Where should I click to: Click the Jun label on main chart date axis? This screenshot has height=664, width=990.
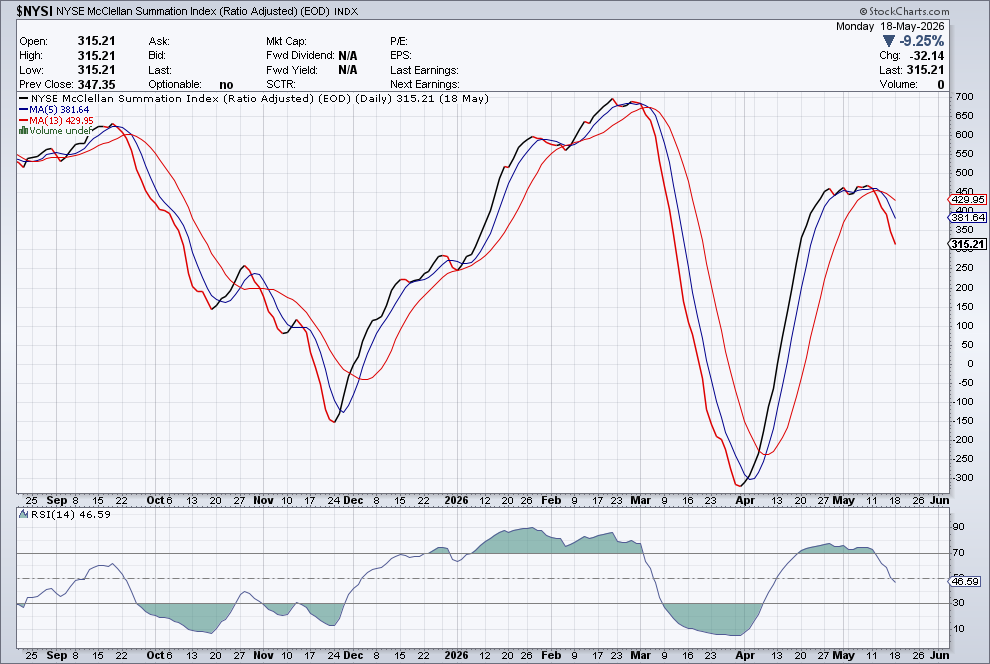tap(939, 501)
